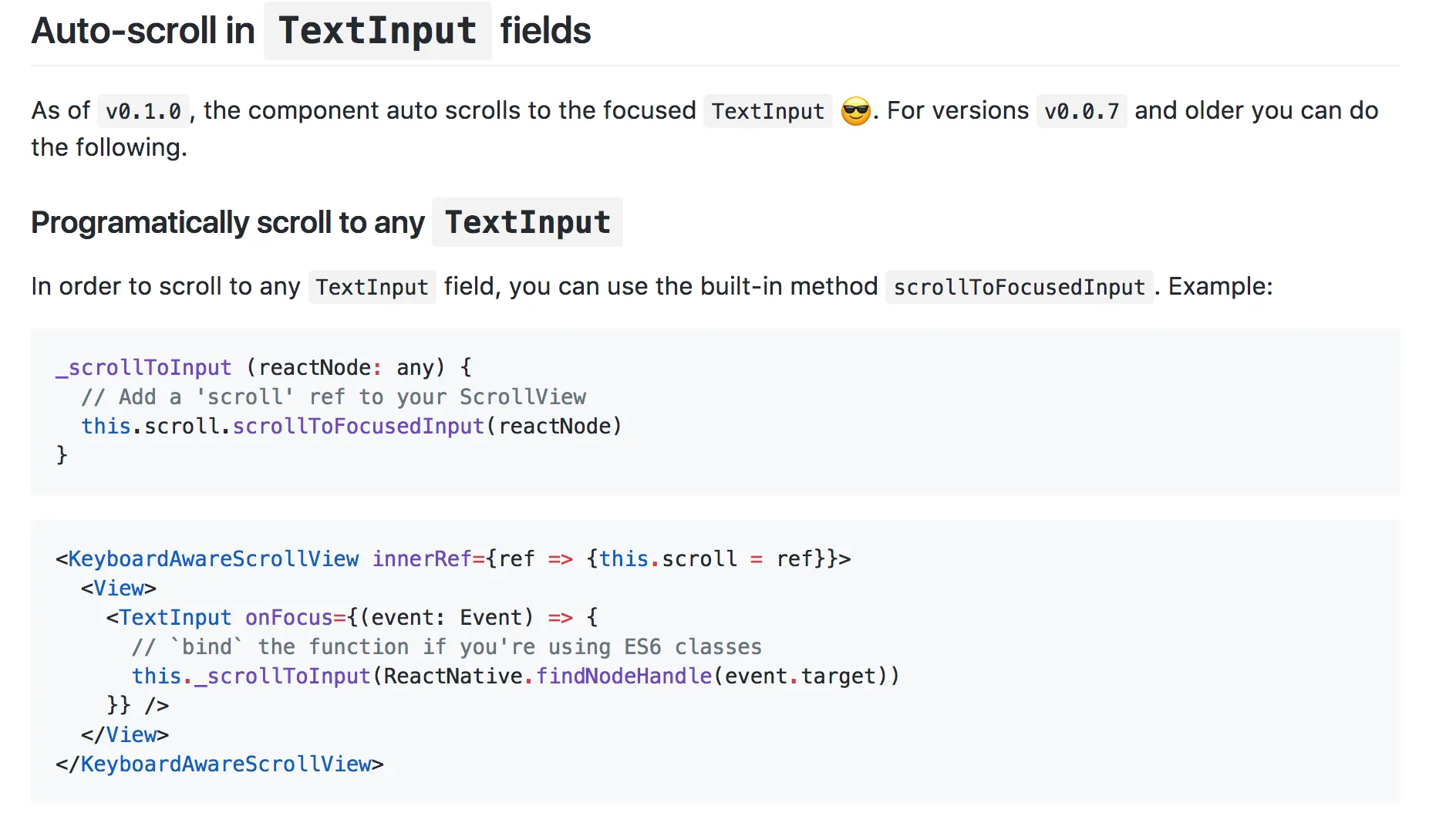This screenshot has width=1456, height=830.
Task: Click the v0.1.0 inline code tag
Action: [143, 112]
